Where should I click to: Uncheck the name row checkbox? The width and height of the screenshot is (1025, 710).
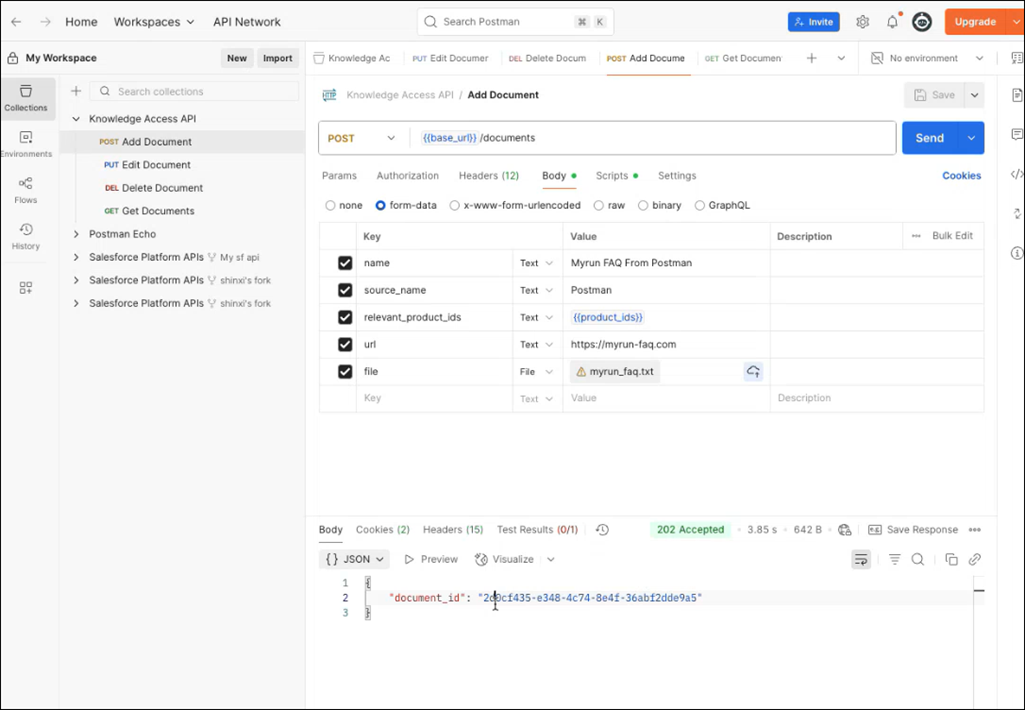(x=344, y=263)
